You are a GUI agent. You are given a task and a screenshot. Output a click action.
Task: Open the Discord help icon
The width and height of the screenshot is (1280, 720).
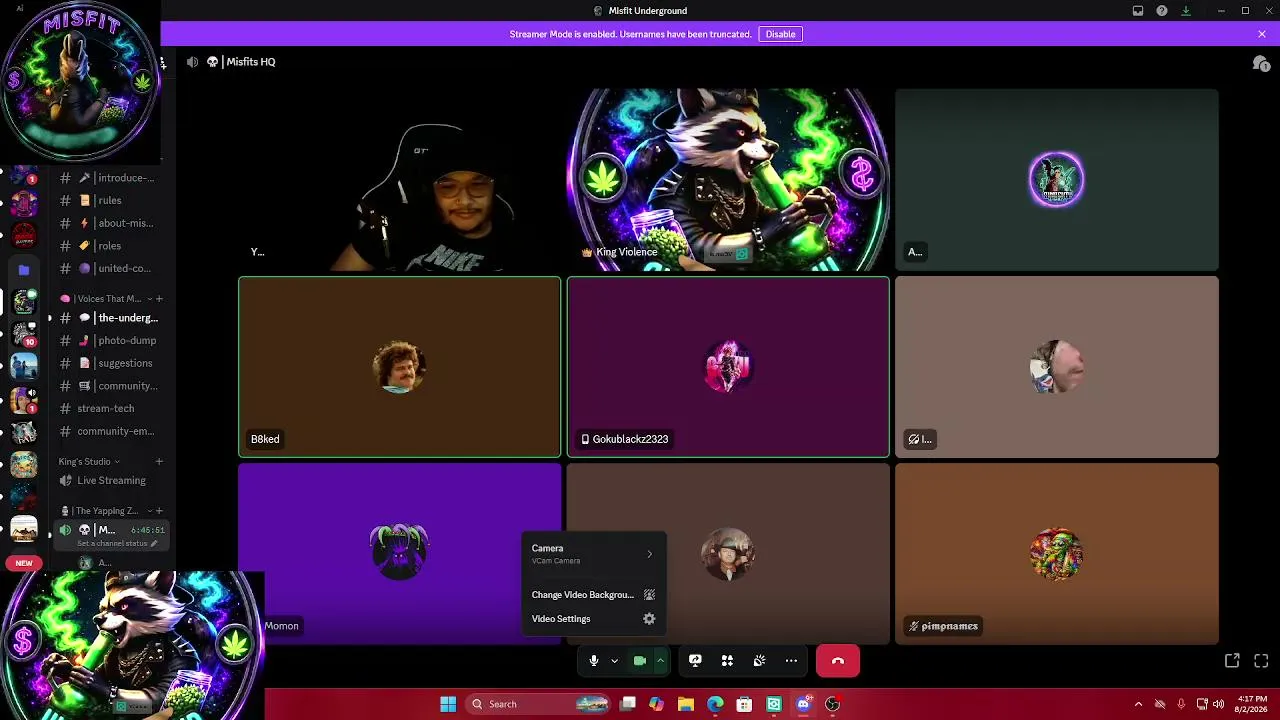point(1162,11)
